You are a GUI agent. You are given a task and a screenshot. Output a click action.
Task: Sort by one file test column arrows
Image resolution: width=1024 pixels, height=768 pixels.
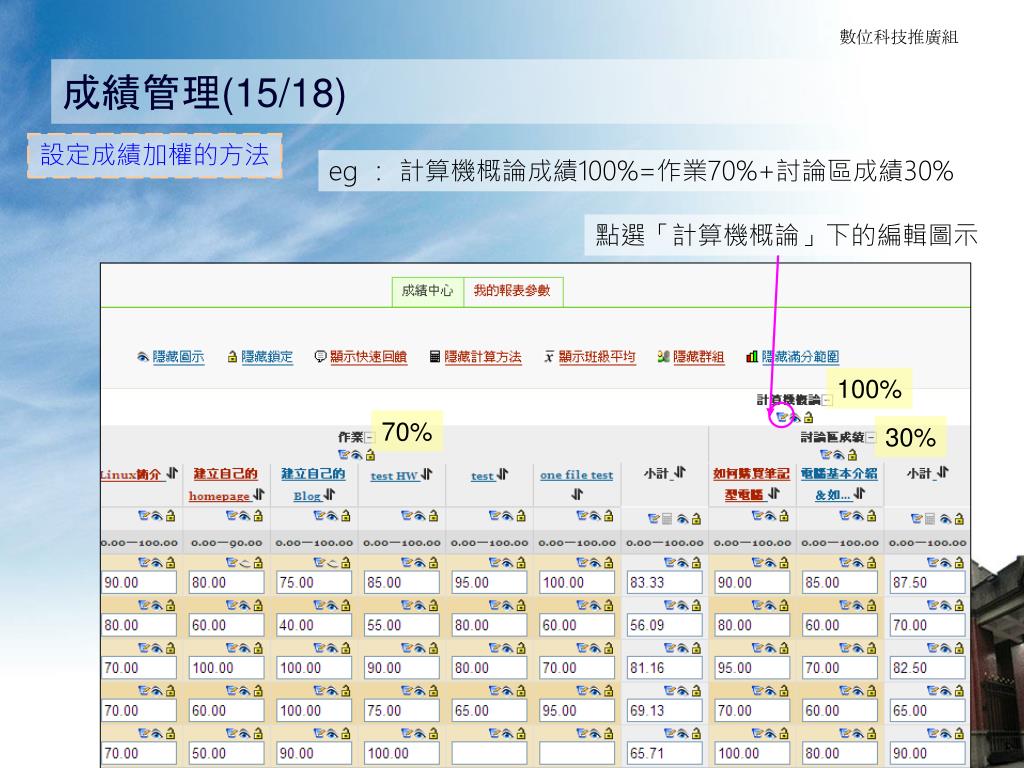(577, 494)
